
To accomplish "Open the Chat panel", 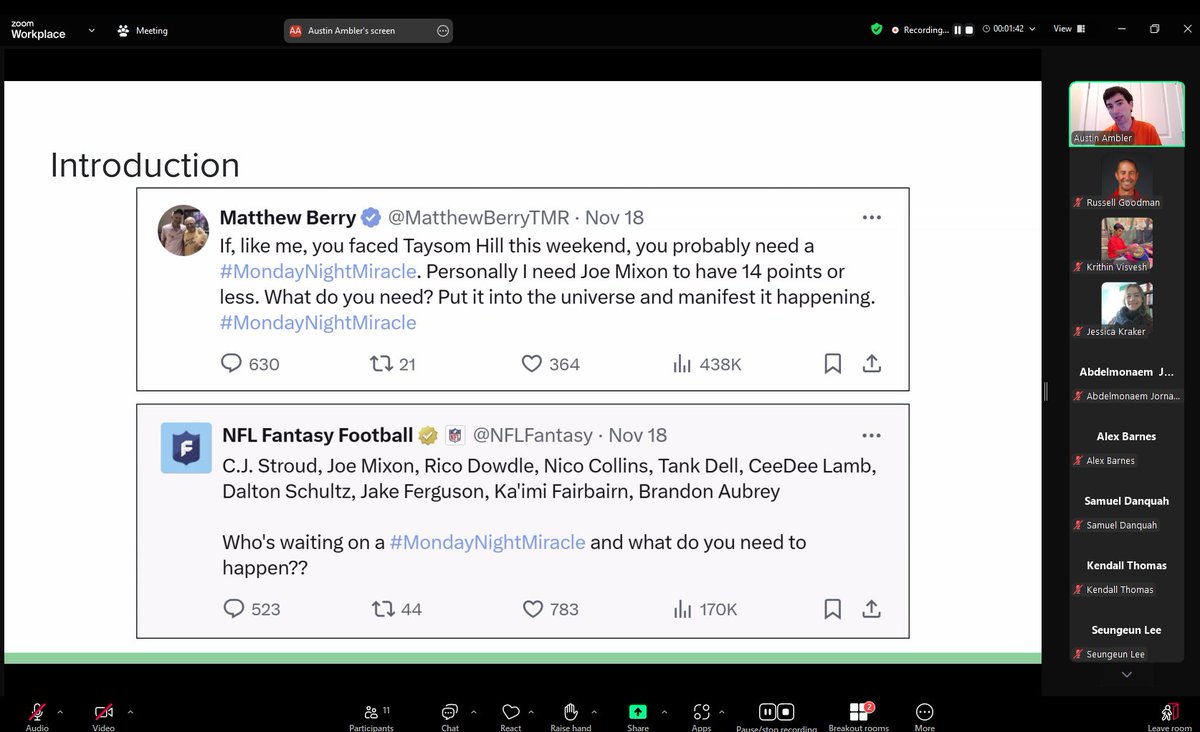I will pyautogui.click(x=450, y=716).
